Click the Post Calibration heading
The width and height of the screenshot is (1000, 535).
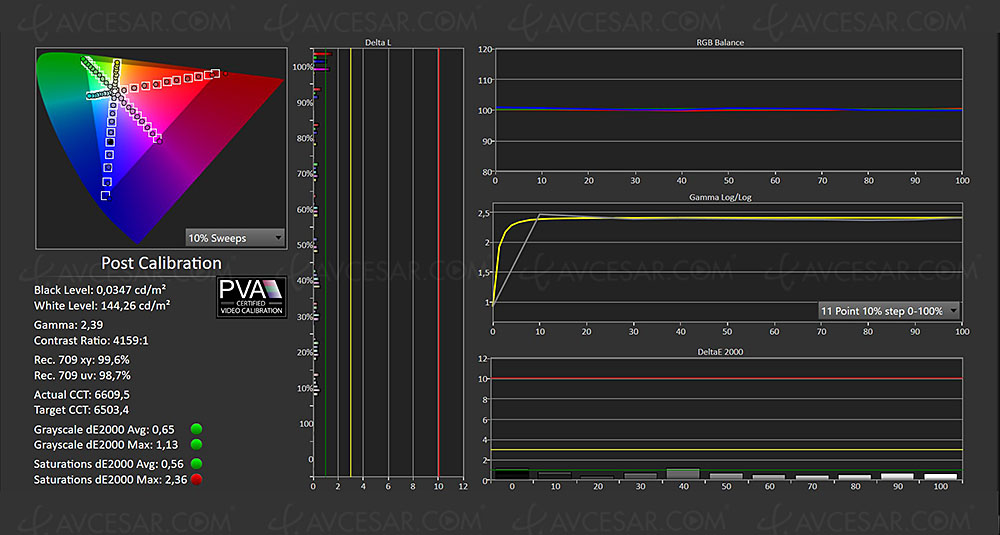click(161, 264)
